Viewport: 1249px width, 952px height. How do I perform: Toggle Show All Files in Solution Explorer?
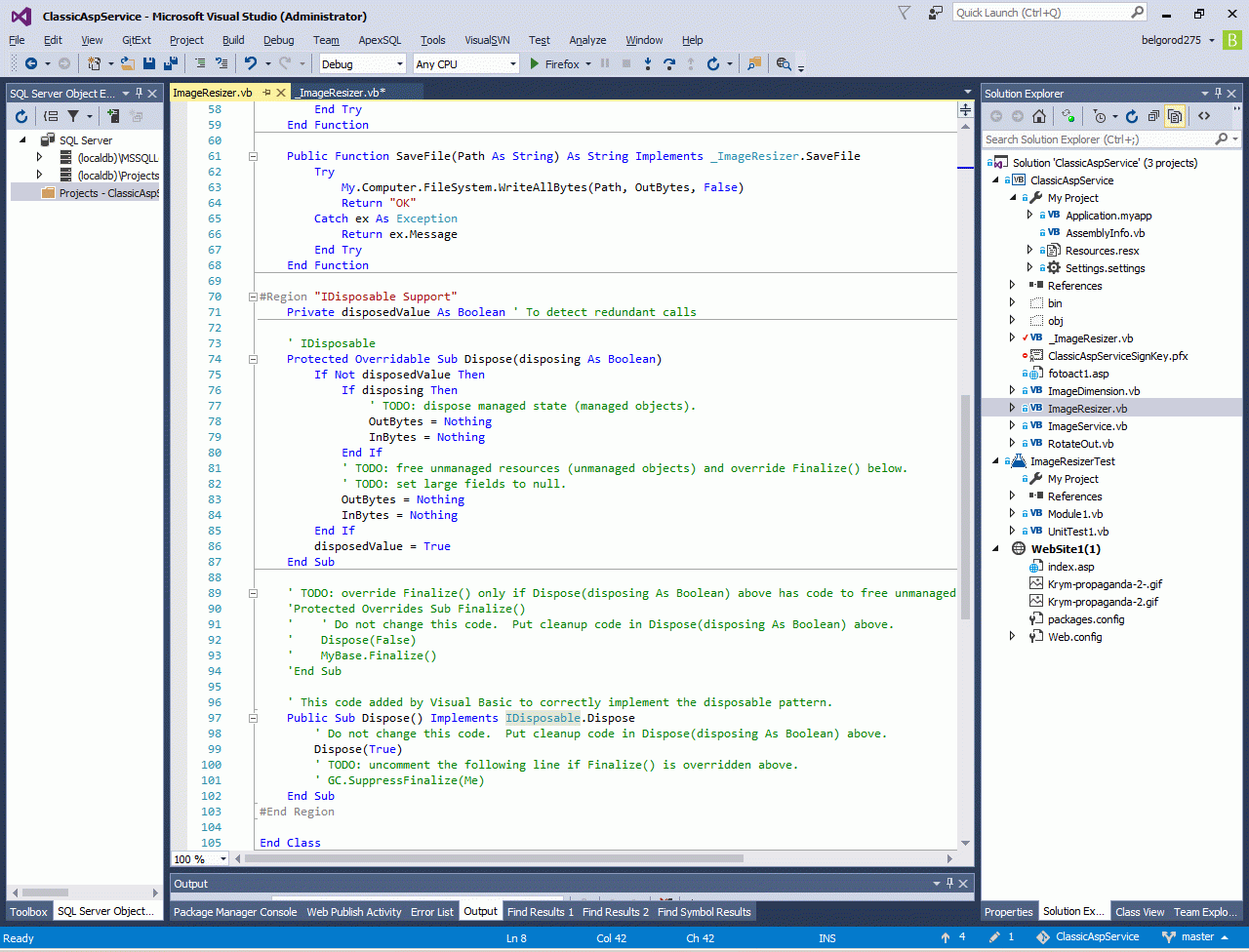tap(1175, 116)
